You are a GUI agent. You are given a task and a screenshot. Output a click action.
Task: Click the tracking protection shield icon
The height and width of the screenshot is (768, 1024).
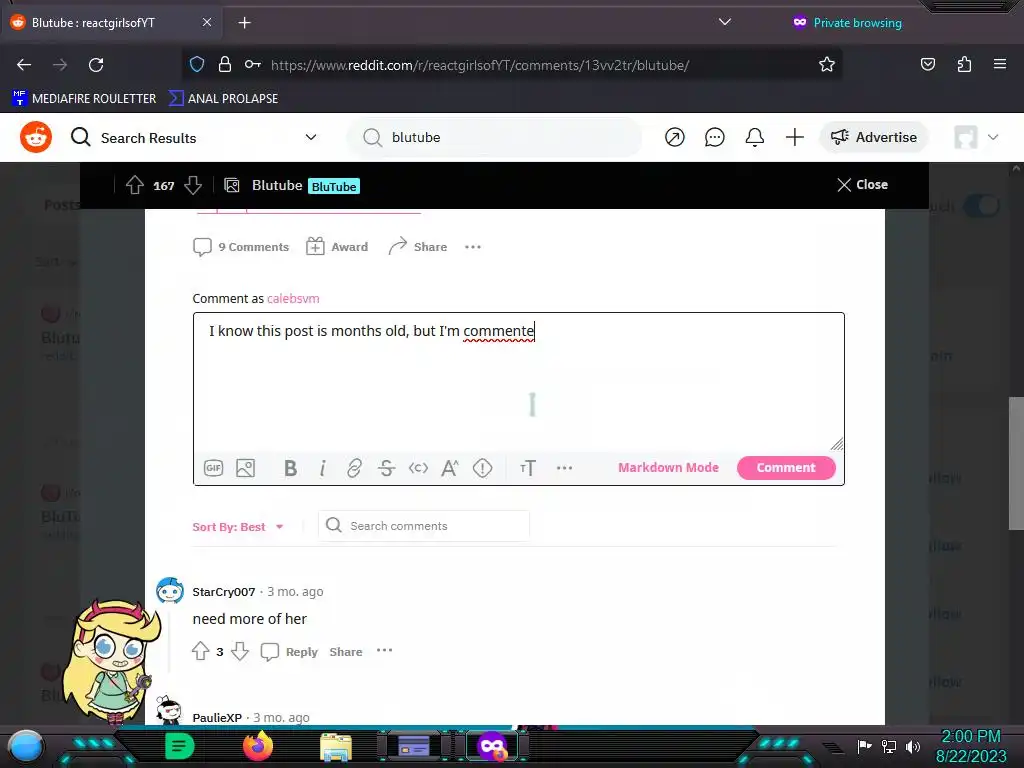197,65
